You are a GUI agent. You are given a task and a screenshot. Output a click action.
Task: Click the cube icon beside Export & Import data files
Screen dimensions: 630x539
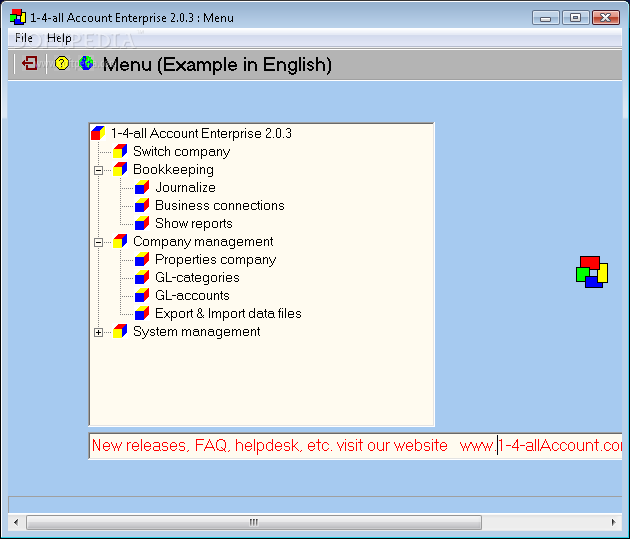[x=142, y=313]
